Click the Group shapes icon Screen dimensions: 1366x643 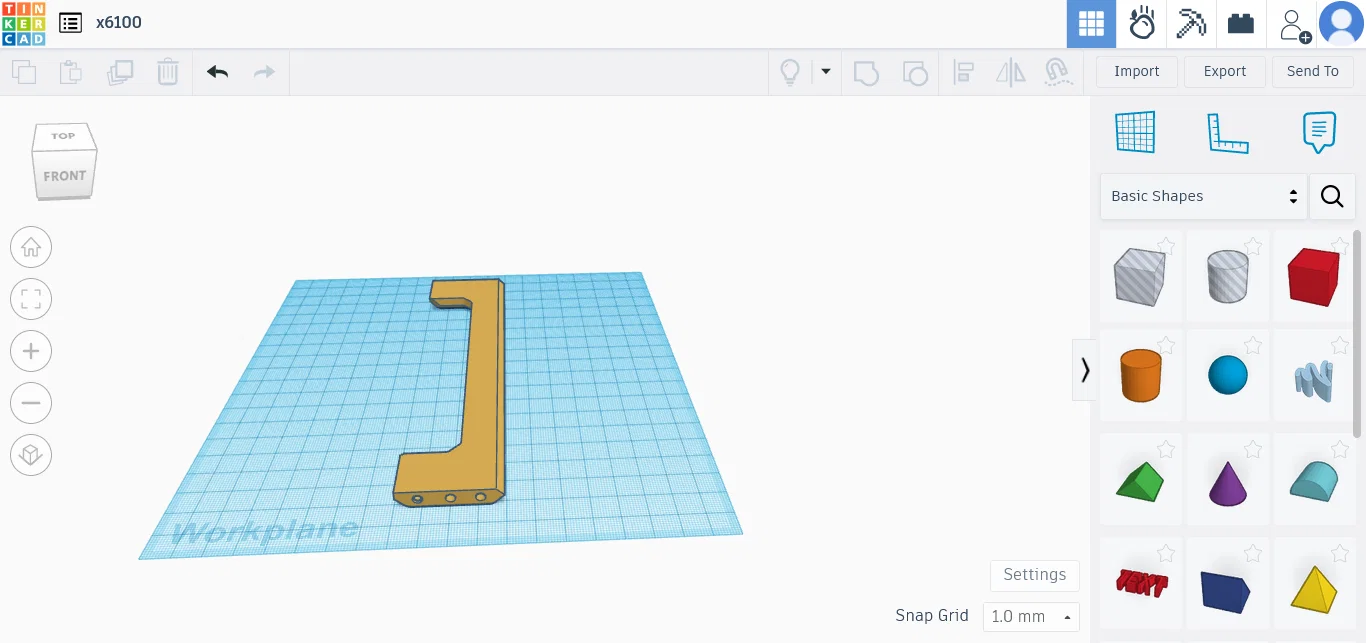click(866, 72)
